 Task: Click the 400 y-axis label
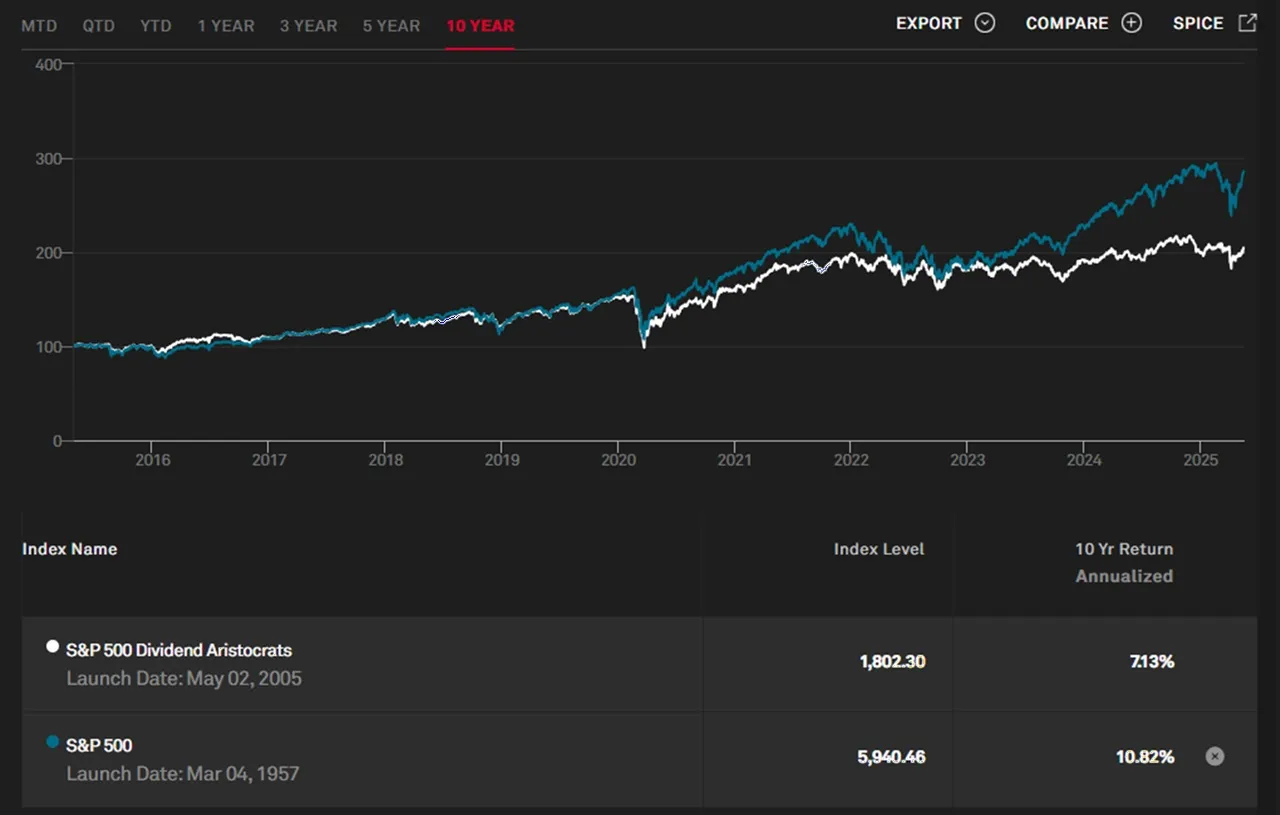tap(48, 64)
